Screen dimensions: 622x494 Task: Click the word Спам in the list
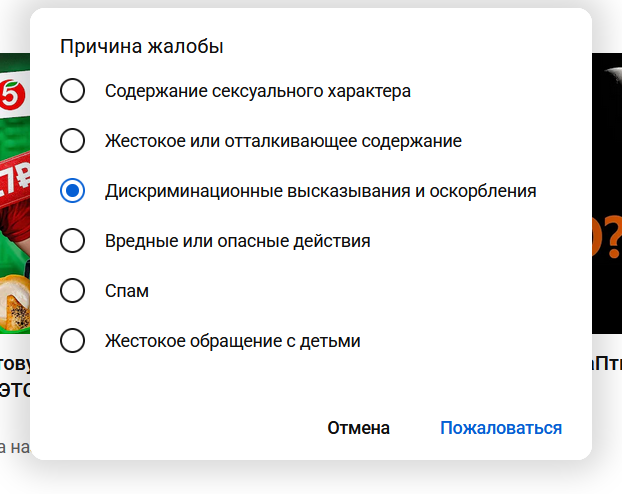click(x=127, y=291)
